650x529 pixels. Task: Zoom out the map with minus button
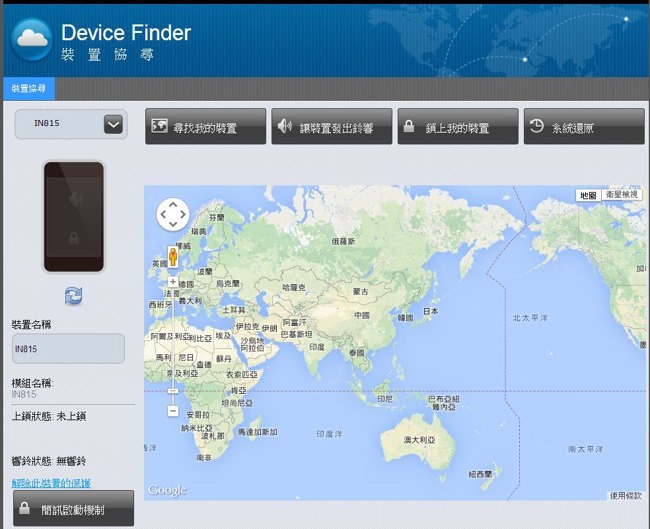click(x=173, y=411)
